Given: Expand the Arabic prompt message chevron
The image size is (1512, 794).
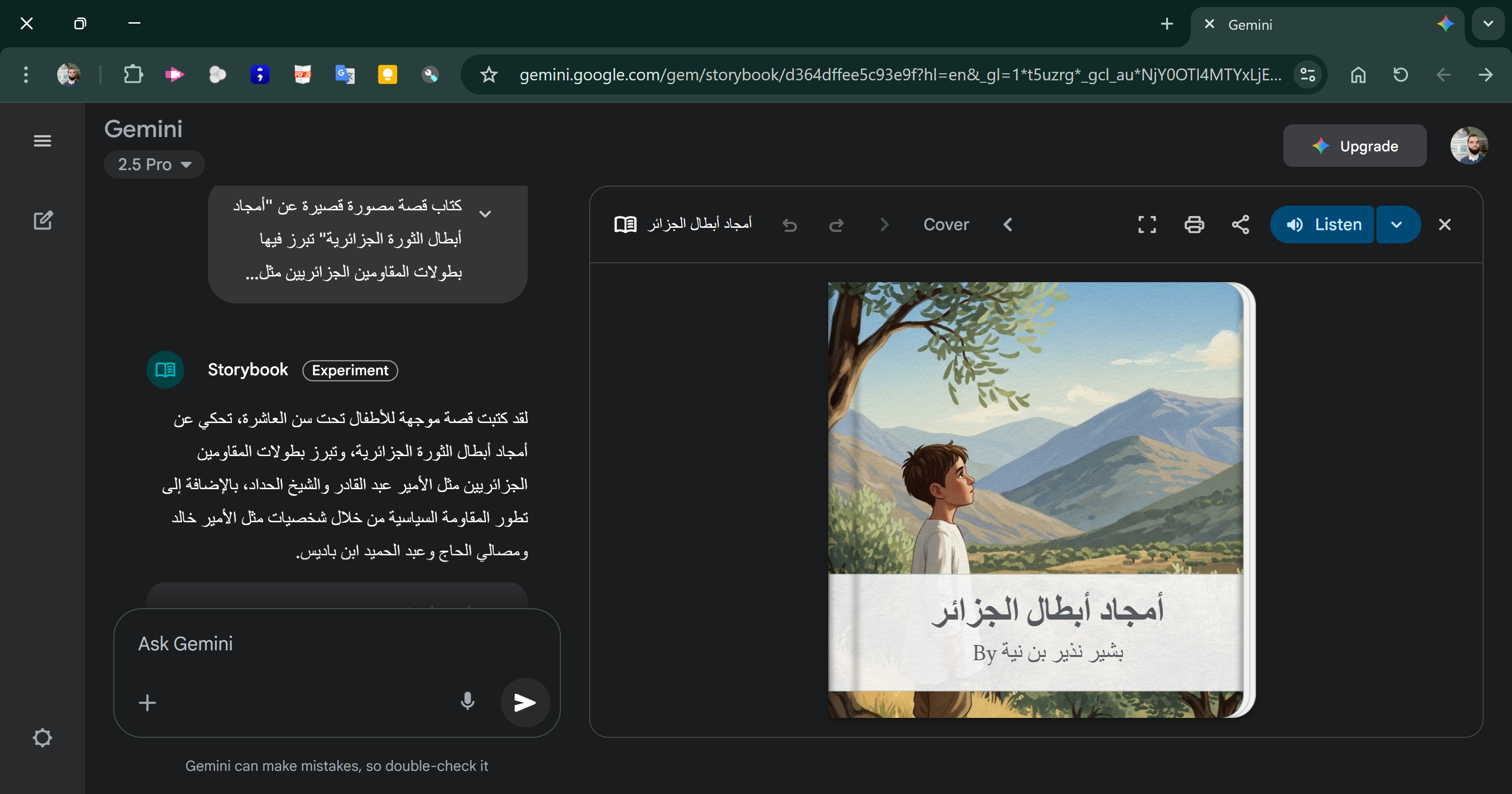Looking at the screenshot, I should point(485,214).
